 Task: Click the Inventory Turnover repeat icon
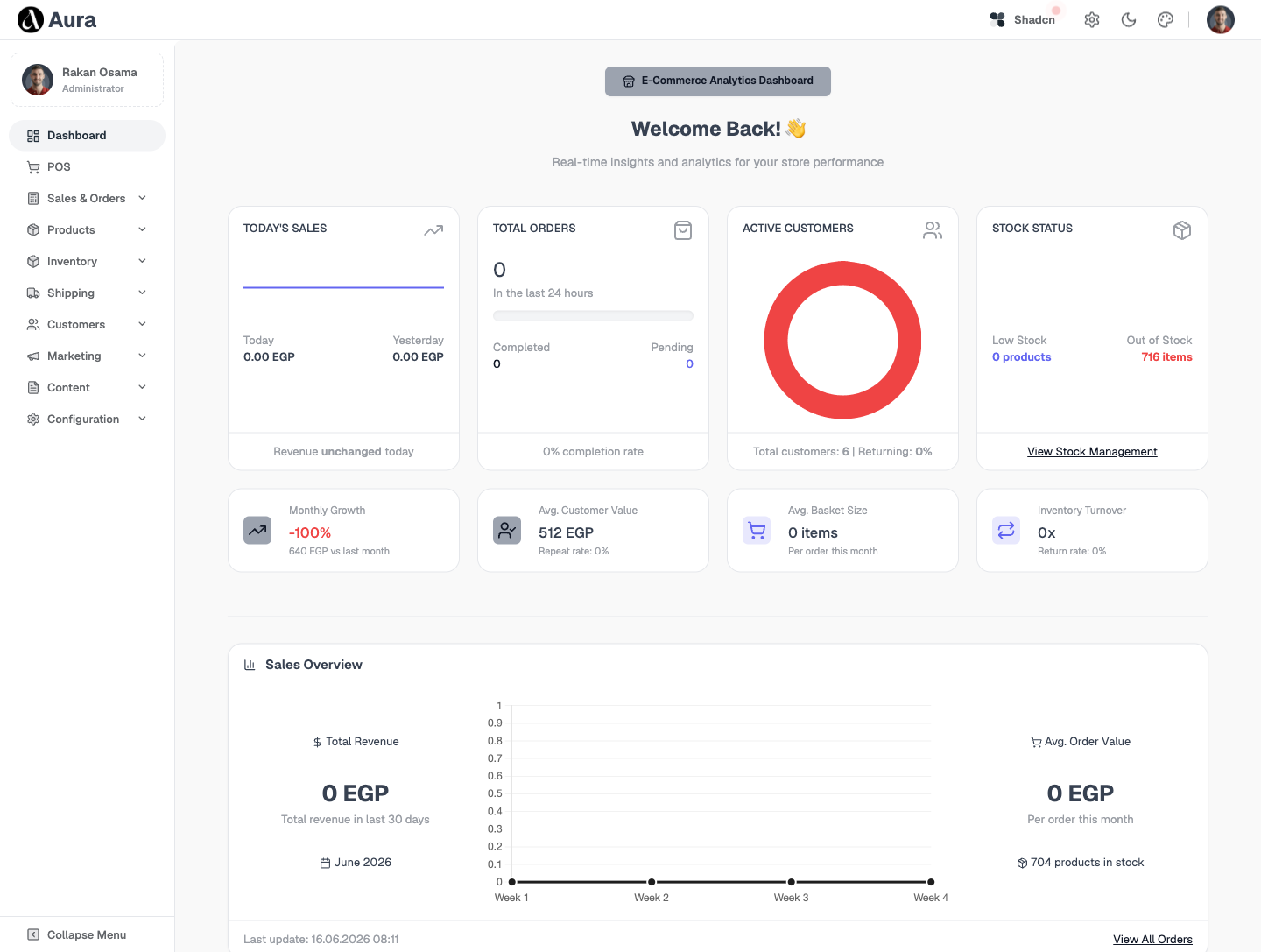pos(1006,530)
